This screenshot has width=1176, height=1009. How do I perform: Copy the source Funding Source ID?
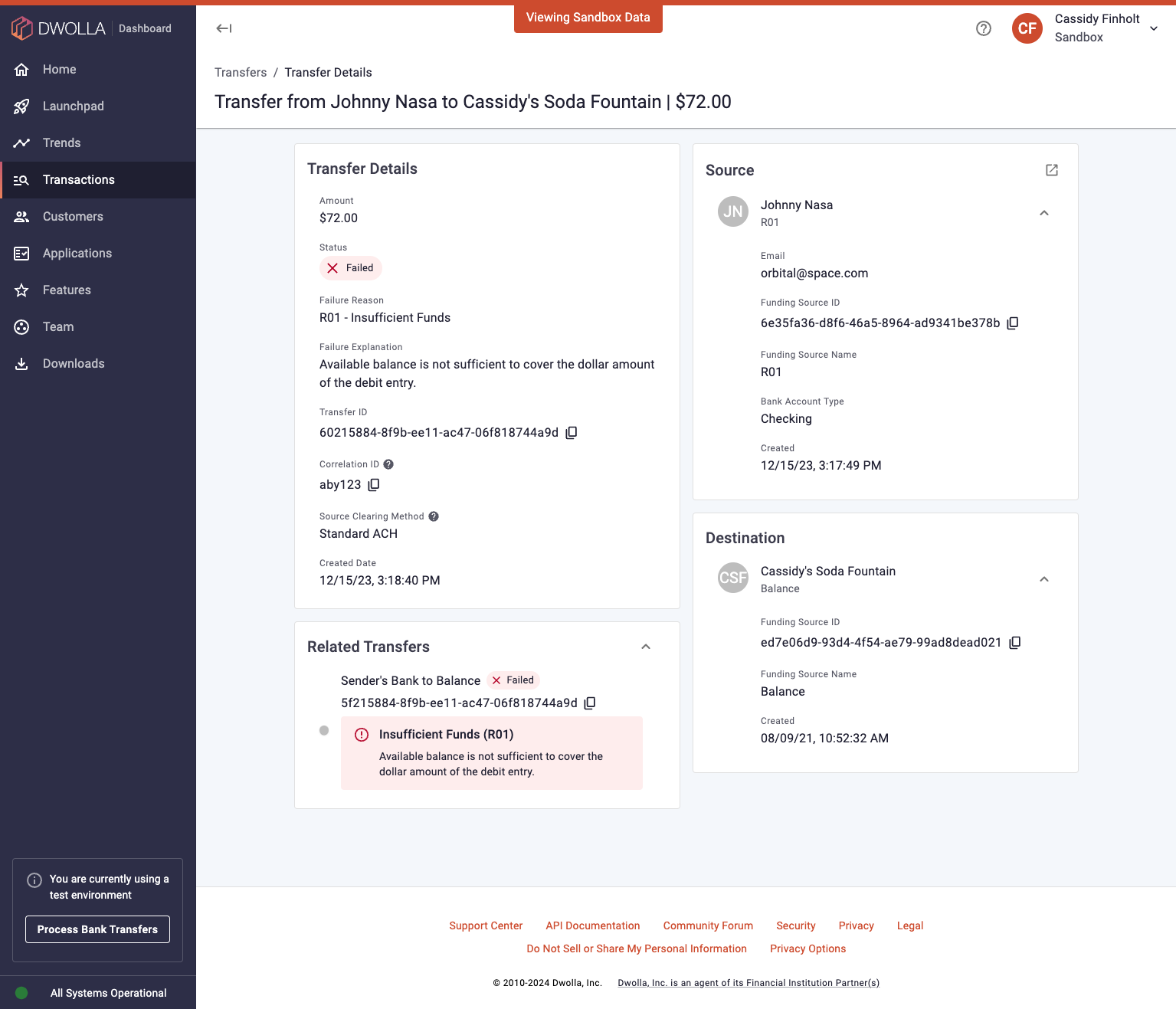coord(1013,323)
